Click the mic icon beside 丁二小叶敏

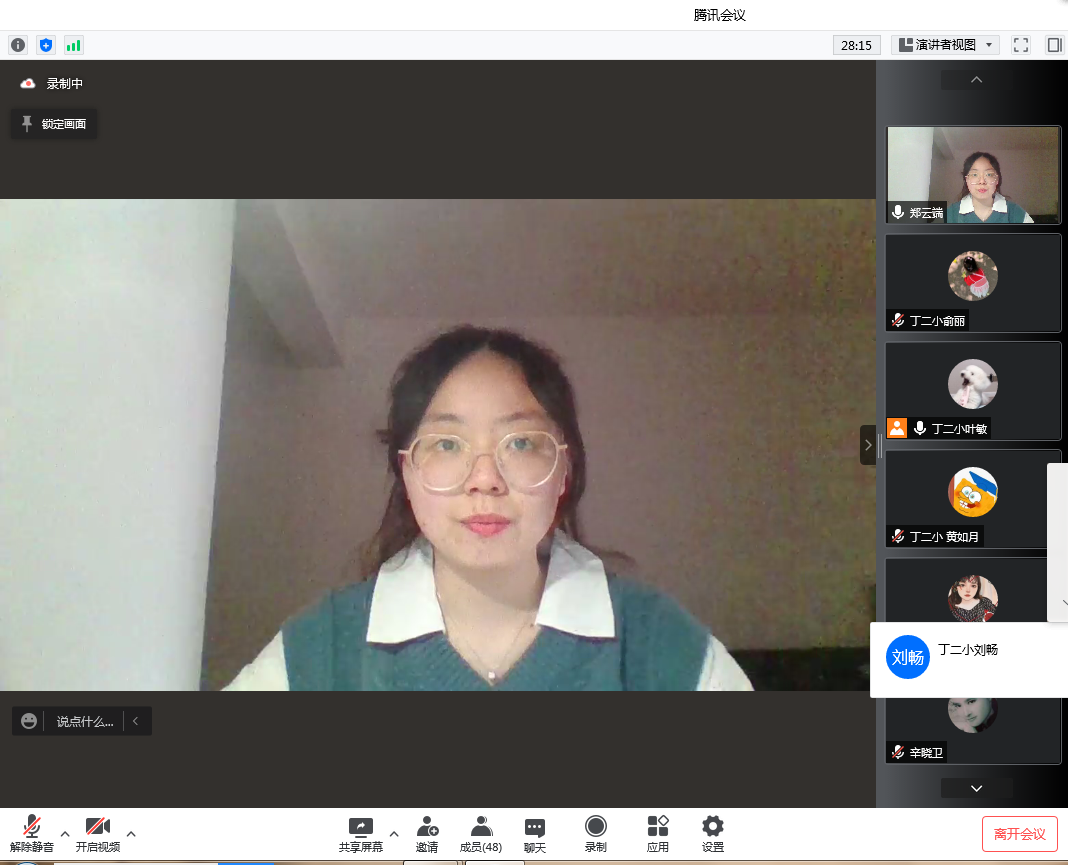coord(920,428)
